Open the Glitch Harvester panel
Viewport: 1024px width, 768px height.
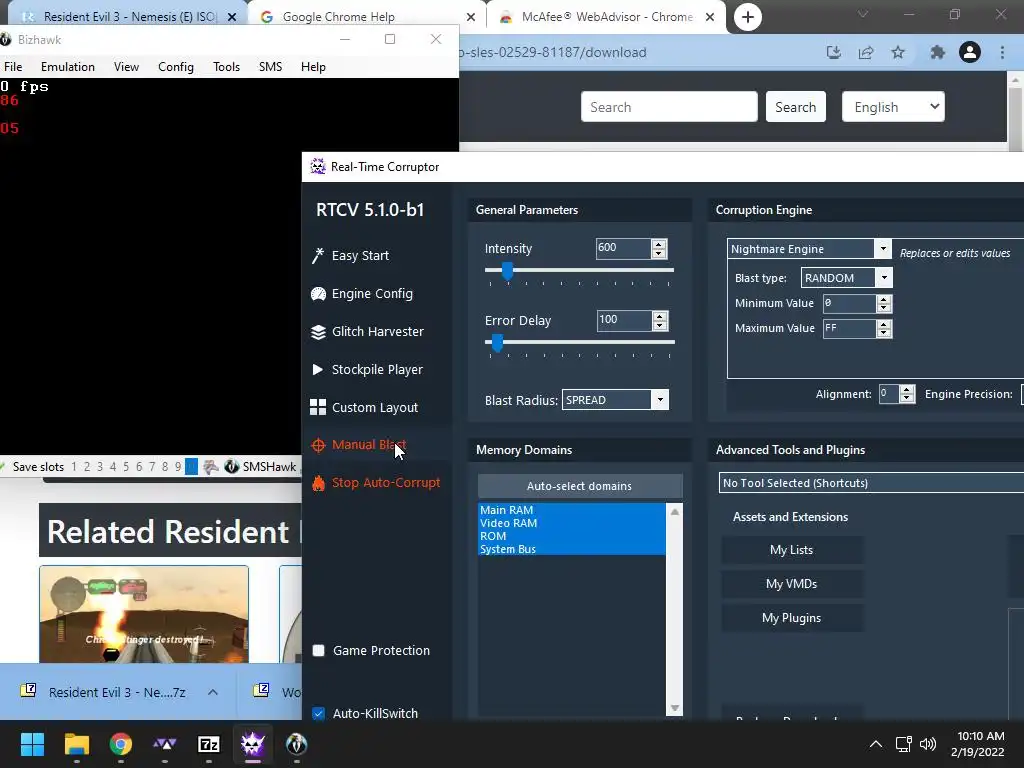(x=367, y=332)
